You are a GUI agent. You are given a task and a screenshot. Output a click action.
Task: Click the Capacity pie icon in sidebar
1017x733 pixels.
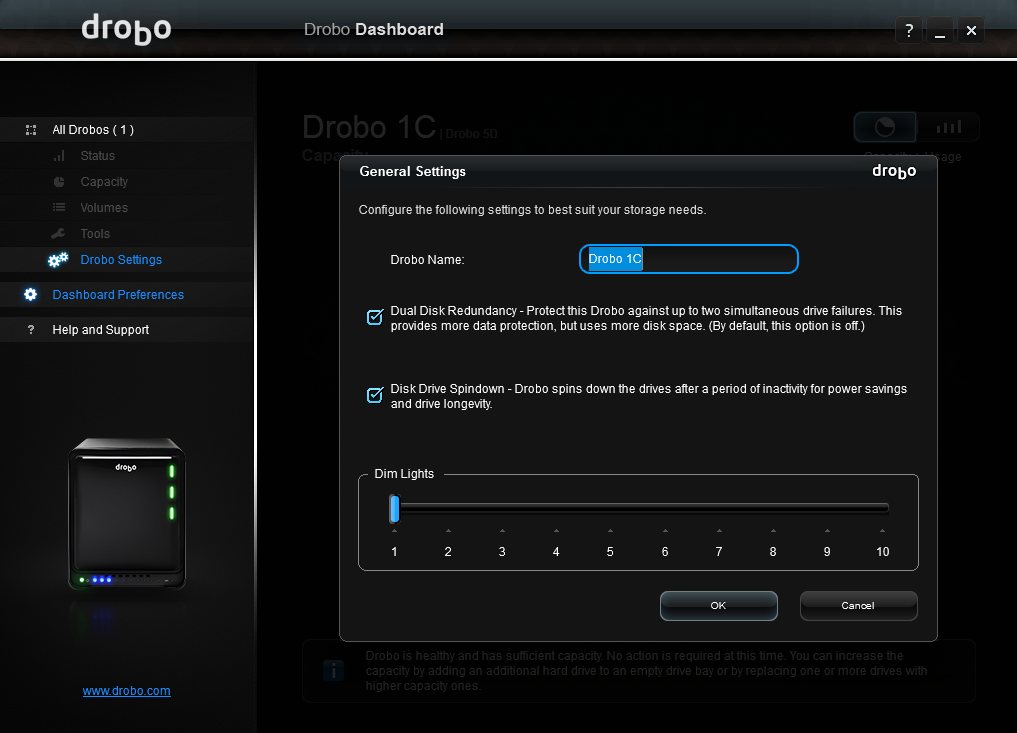coord(59,182)
